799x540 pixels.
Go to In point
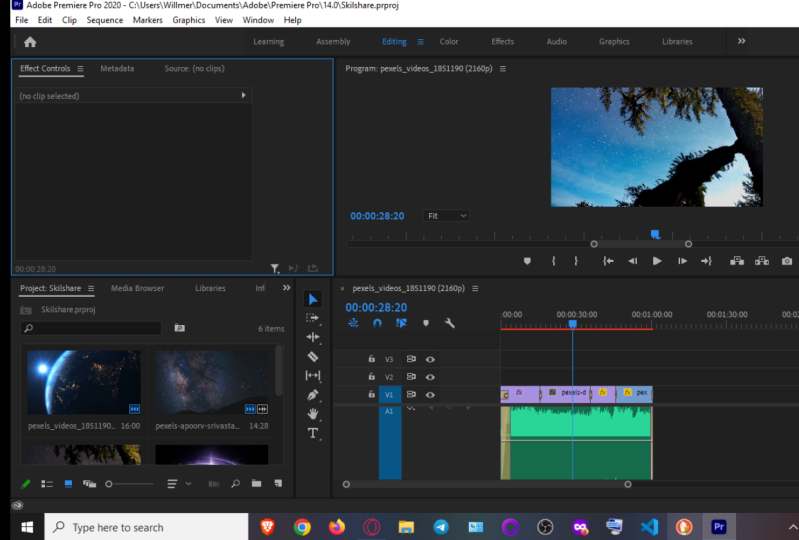(608, 261)
